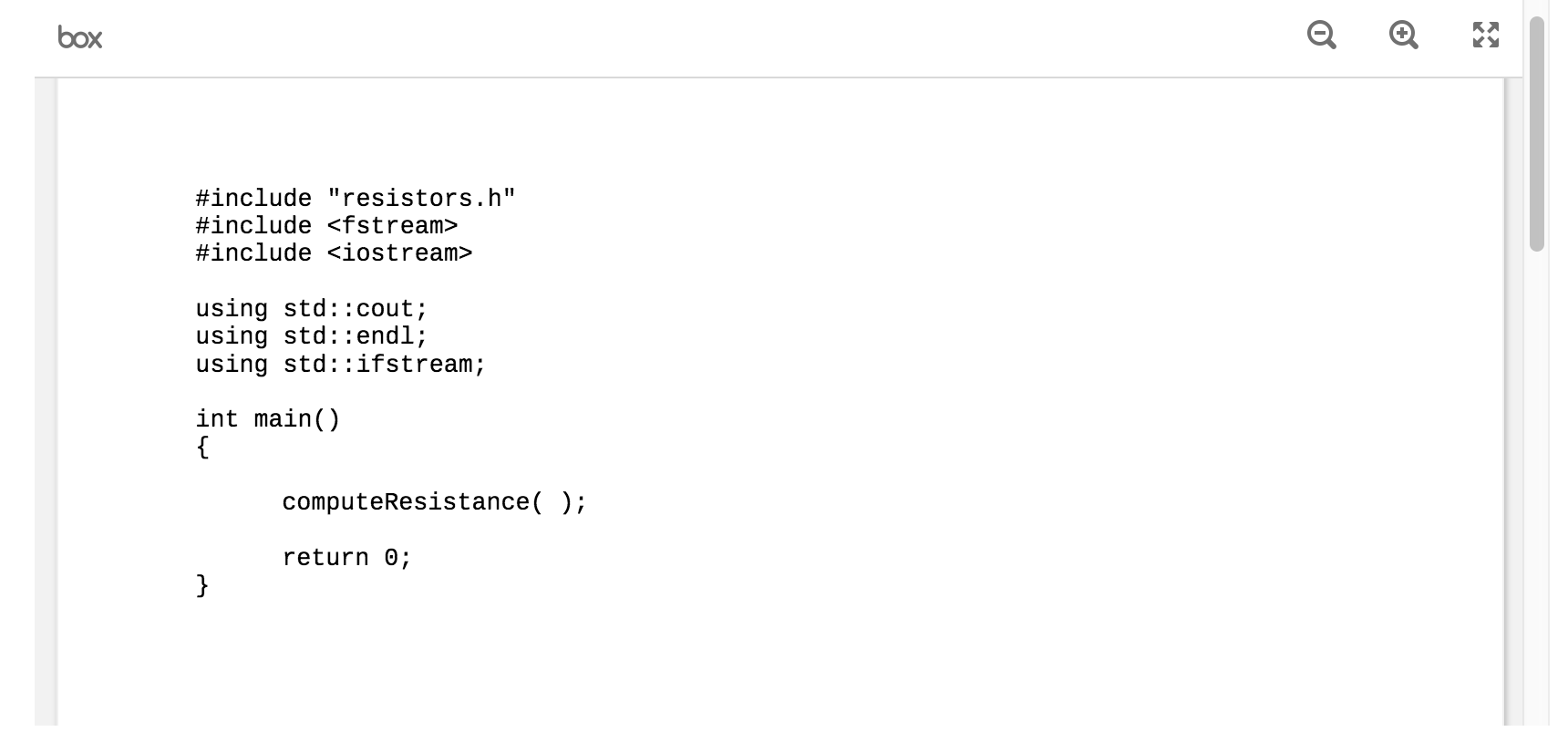1568x742 pixels.
Task: Click the #include <fstream> line
Action: point(326,226)
